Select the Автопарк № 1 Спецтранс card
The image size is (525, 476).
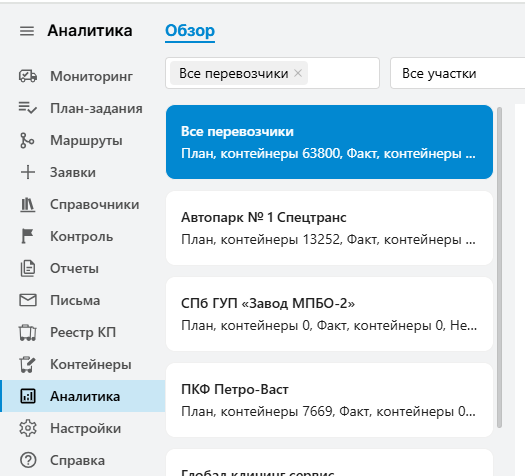coord(329,228)
